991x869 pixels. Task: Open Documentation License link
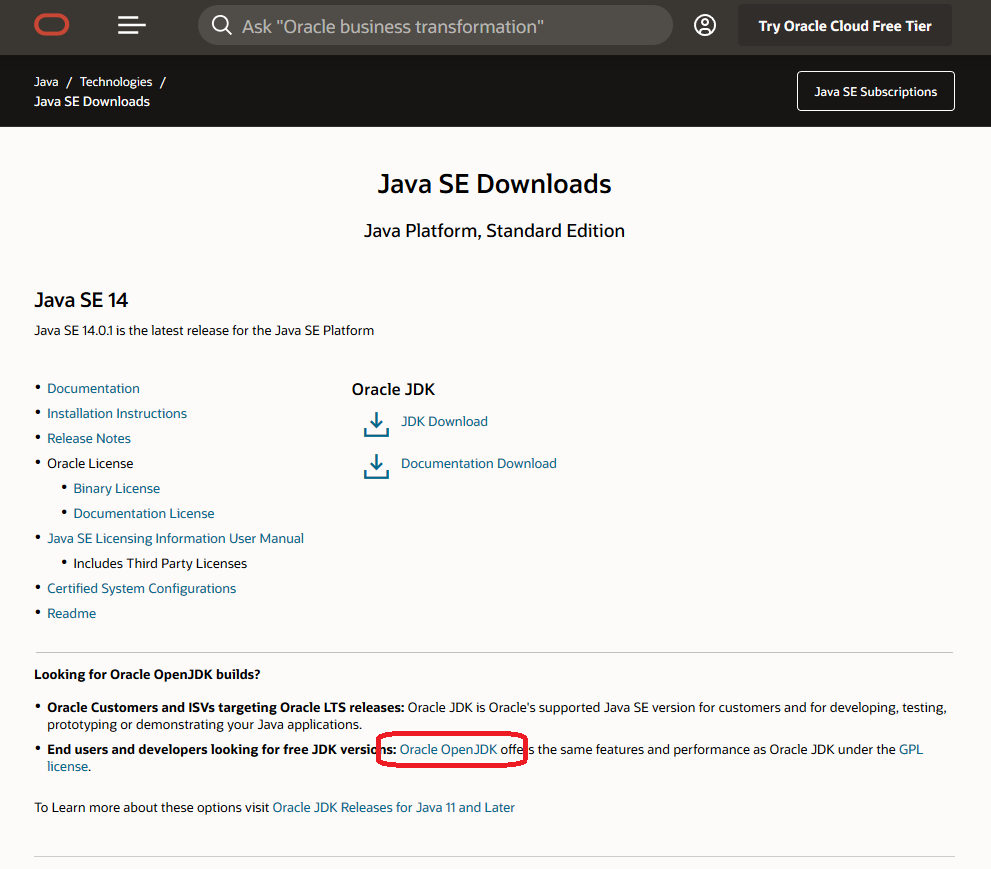point(144,513)
